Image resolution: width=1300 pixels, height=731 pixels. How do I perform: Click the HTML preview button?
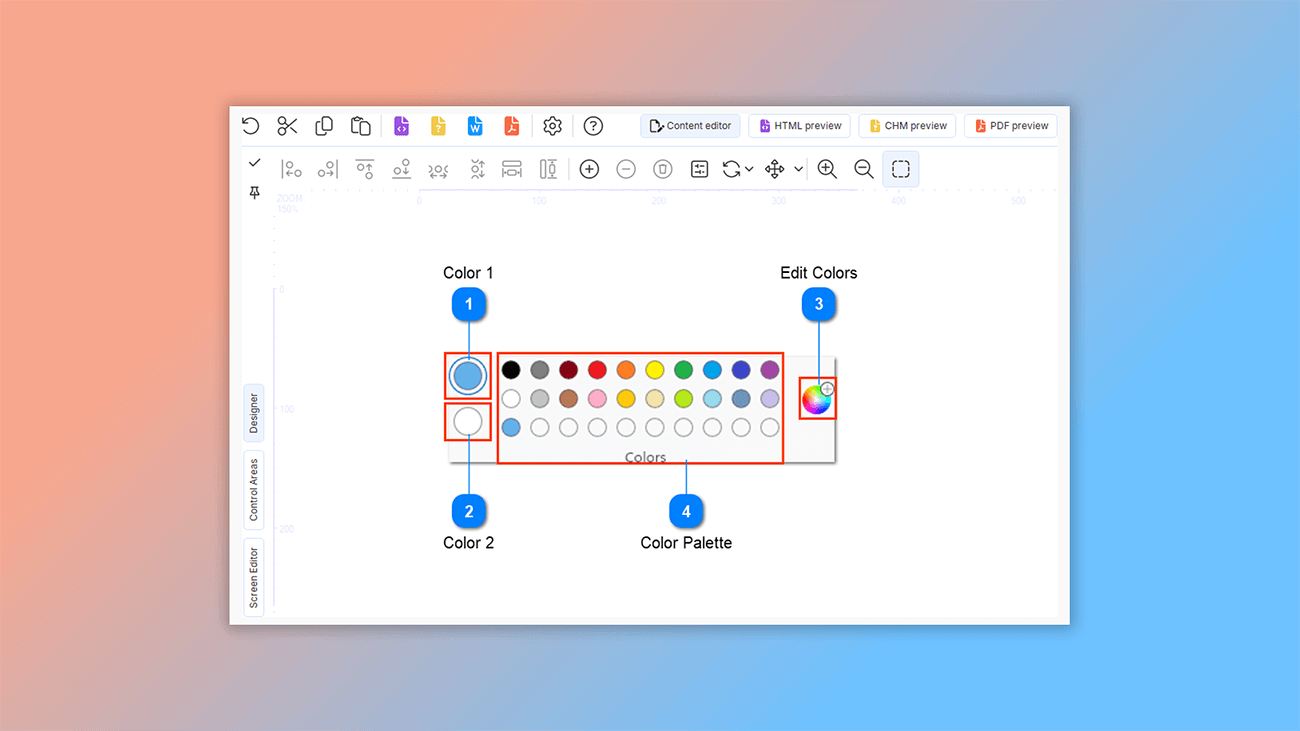pos(799,125)
